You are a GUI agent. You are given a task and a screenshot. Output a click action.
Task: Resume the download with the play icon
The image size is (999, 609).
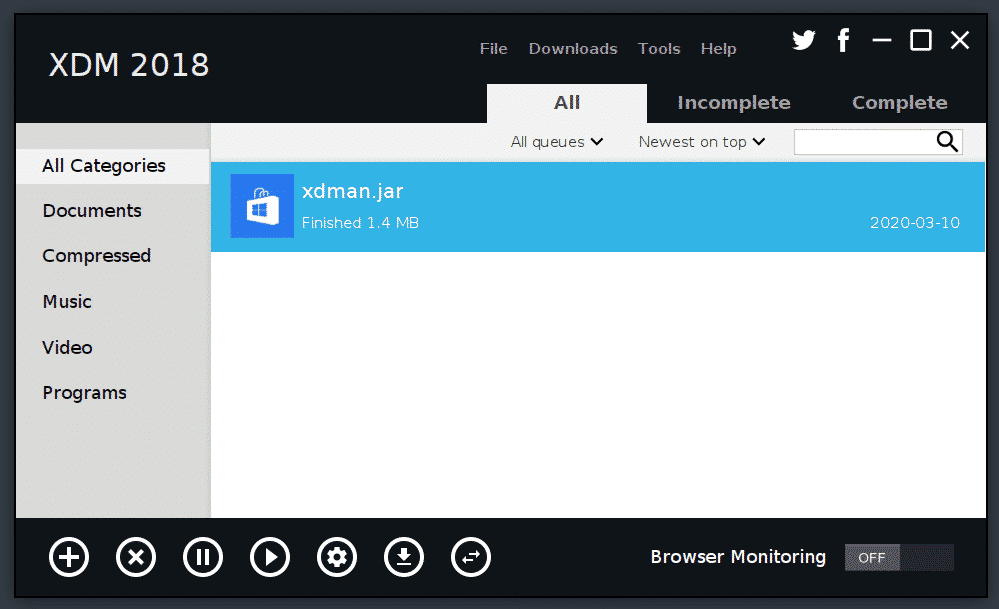coord(270,557)
